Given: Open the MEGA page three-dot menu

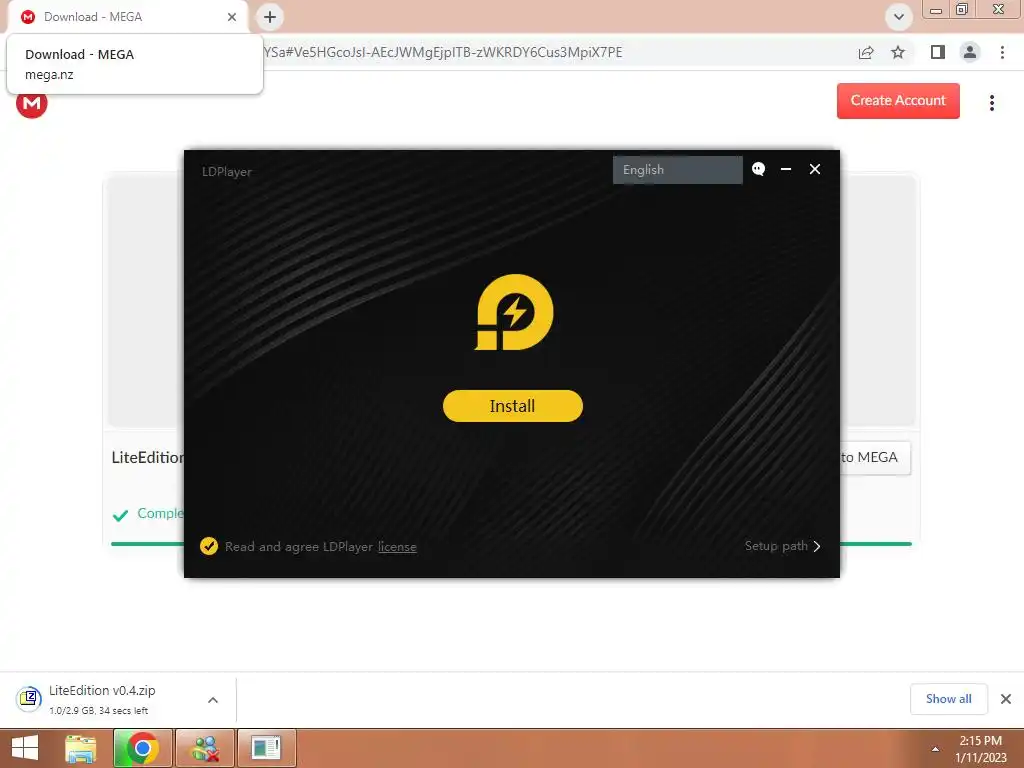Looking at the screenshot, I should (991, 103).
